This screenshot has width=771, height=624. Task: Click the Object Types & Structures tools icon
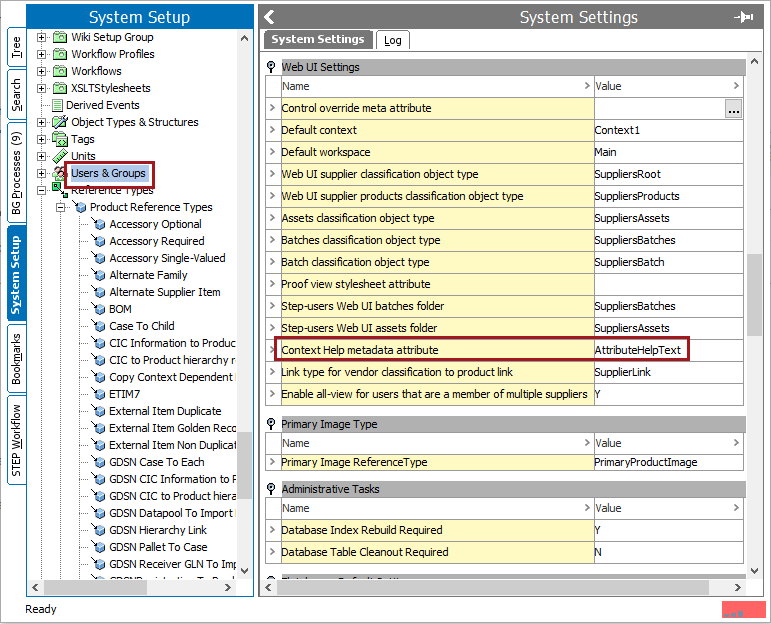59,122
